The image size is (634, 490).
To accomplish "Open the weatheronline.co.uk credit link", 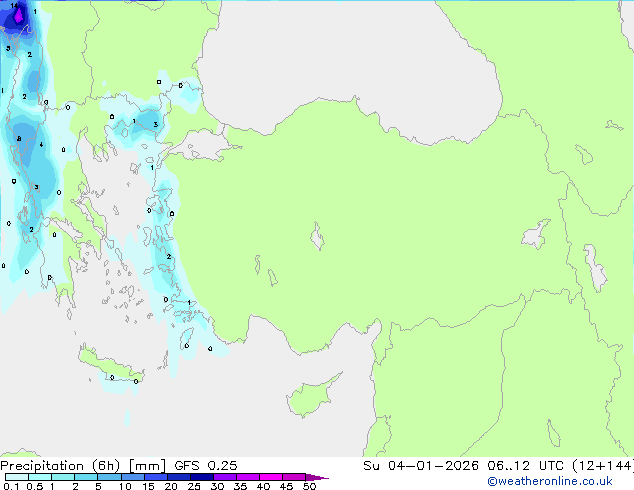I will click(x=550, y=481).
